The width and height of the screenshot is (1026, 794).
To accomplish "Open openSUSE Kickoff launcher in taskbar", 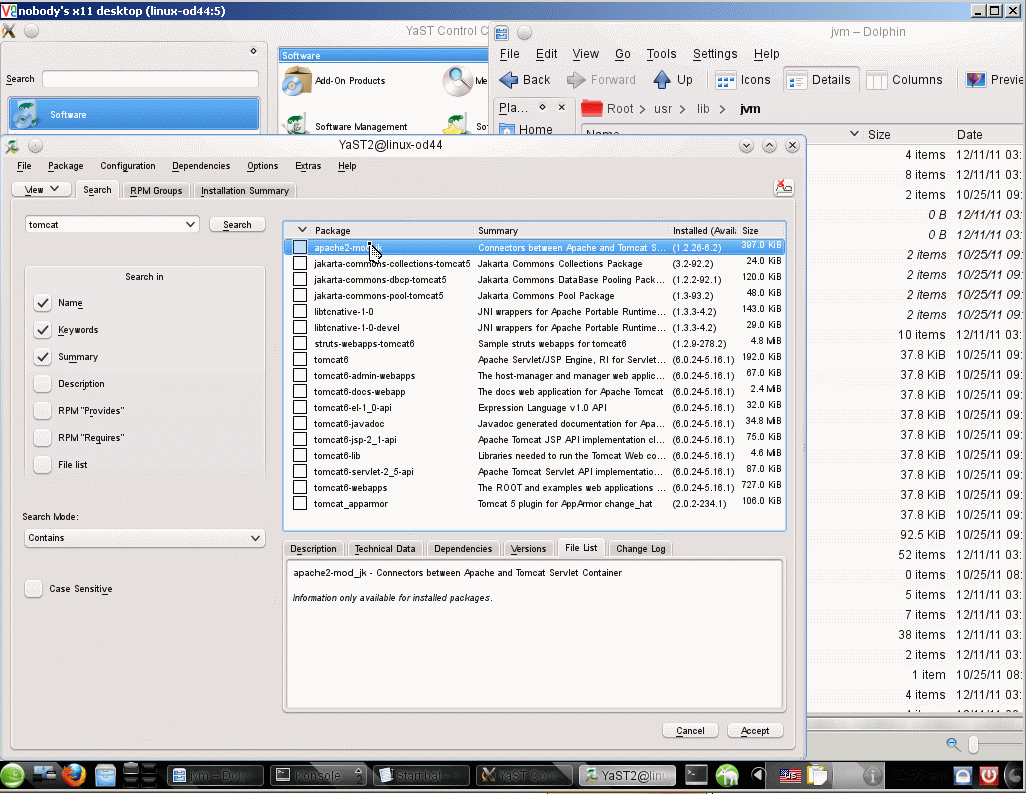I will (13, 776).
